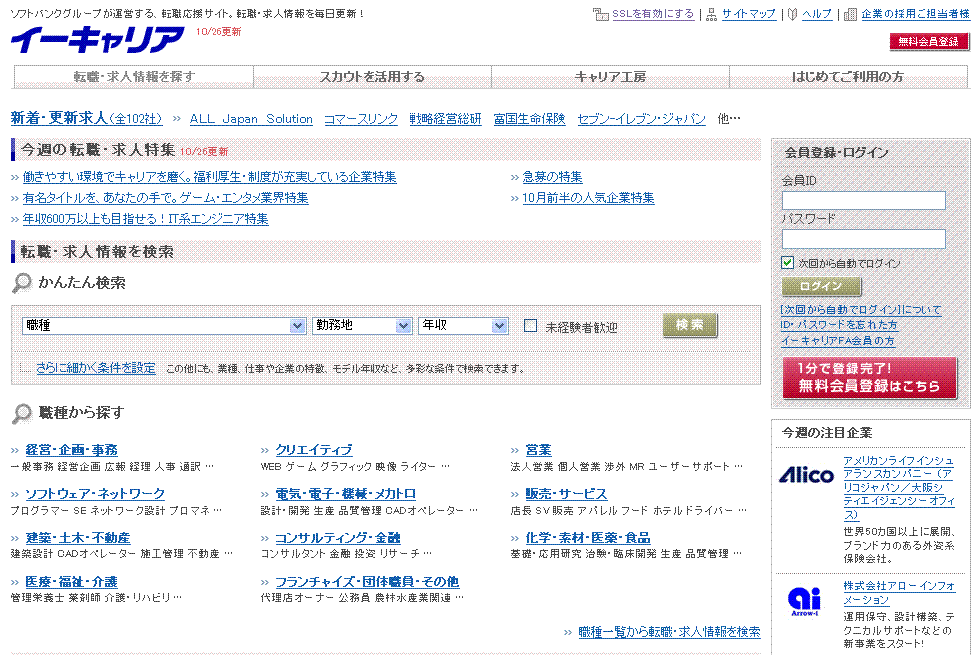Screen dimensions: 975x655
Task: Open 電気・電子・機械・メカトロ category
Action: click(x=346, y=494)
